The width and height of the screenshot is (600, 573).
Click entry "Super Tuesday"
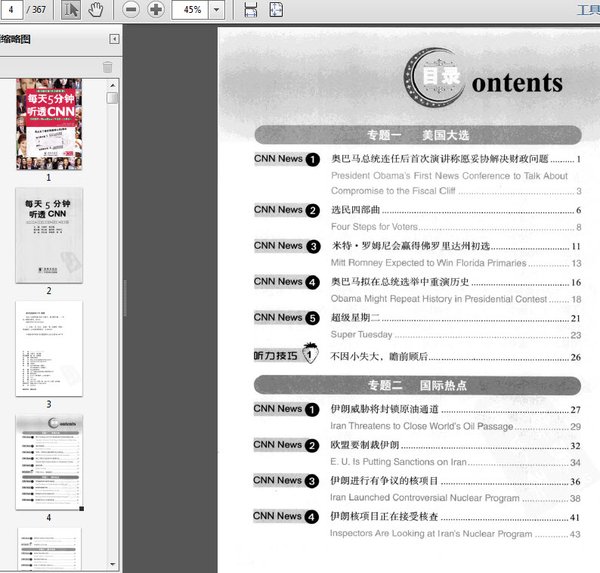tap(361, 335)
